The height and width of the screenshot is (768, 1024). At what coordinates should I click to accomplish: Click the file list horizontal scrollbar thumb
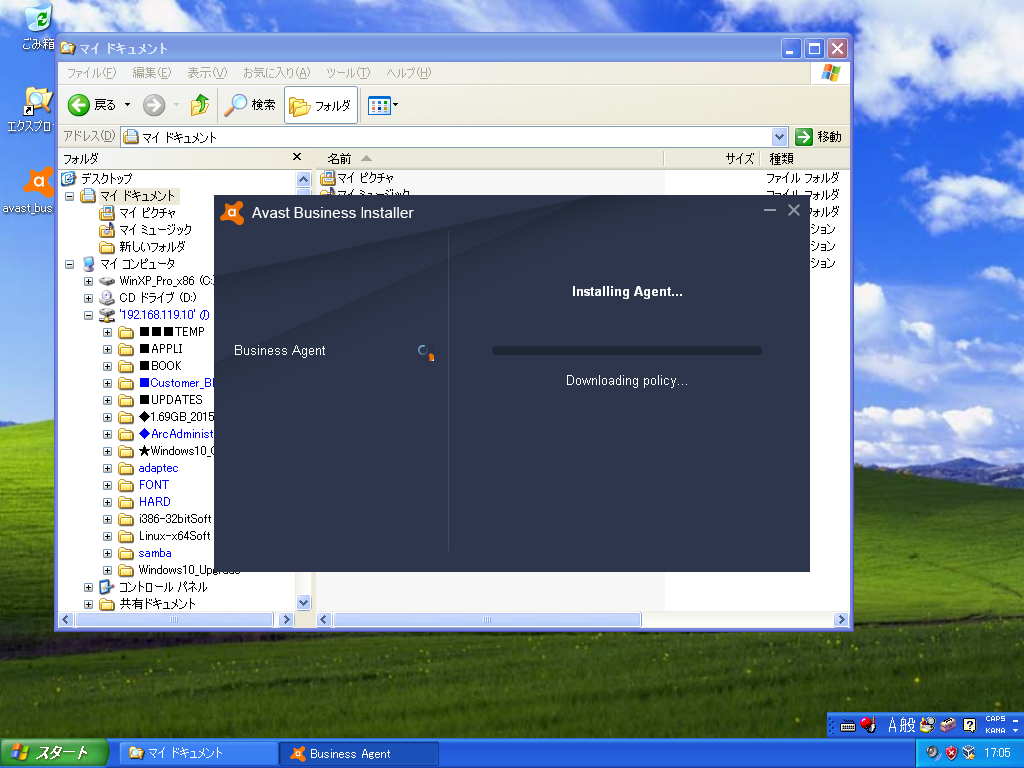(x=487, y=619)
